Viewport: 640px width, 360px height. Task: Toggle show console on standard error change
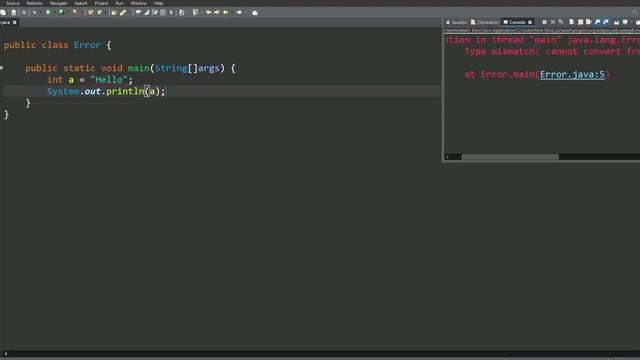tap(606, 22)
